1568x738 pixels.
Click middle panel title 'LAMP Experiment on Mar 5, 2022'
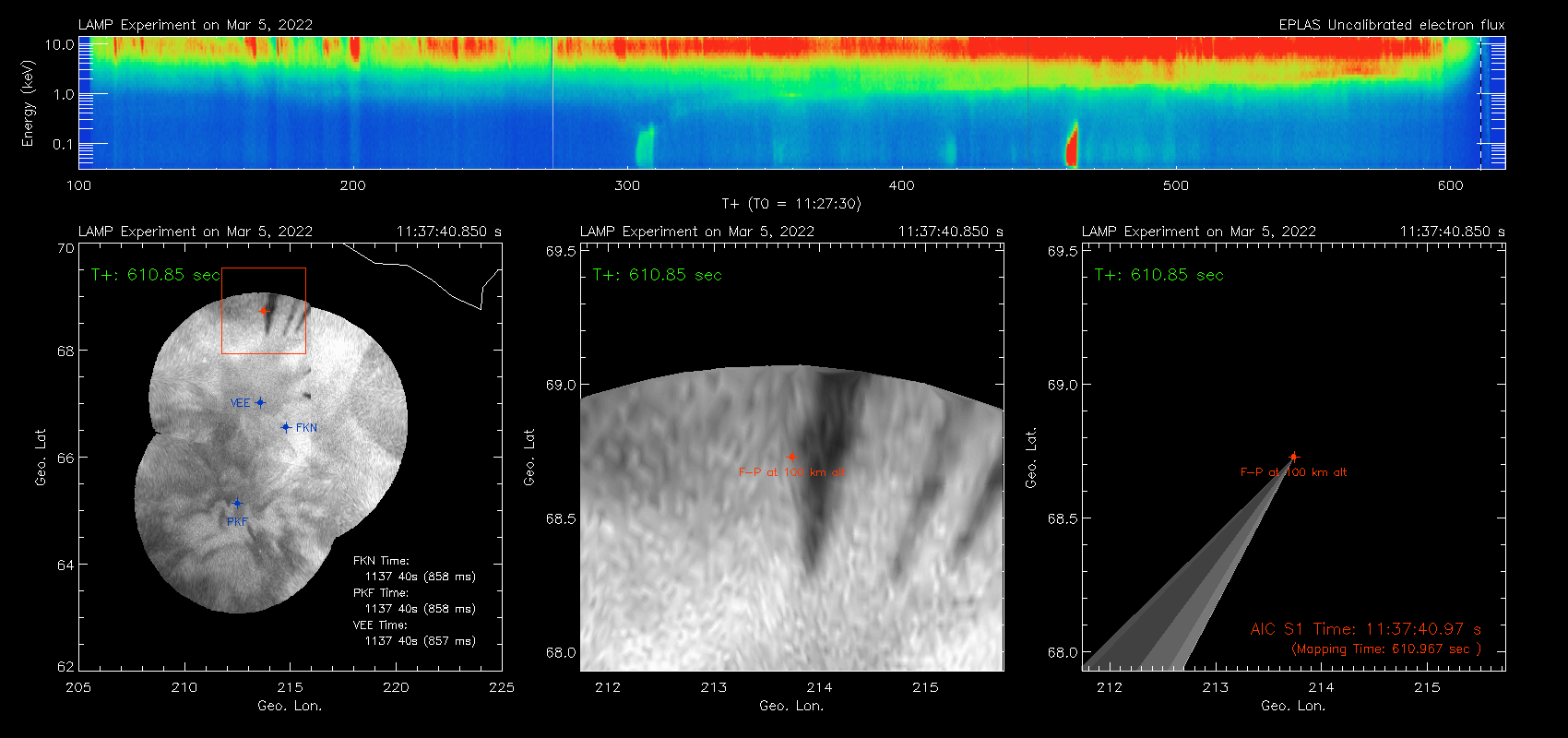point(697,232)
